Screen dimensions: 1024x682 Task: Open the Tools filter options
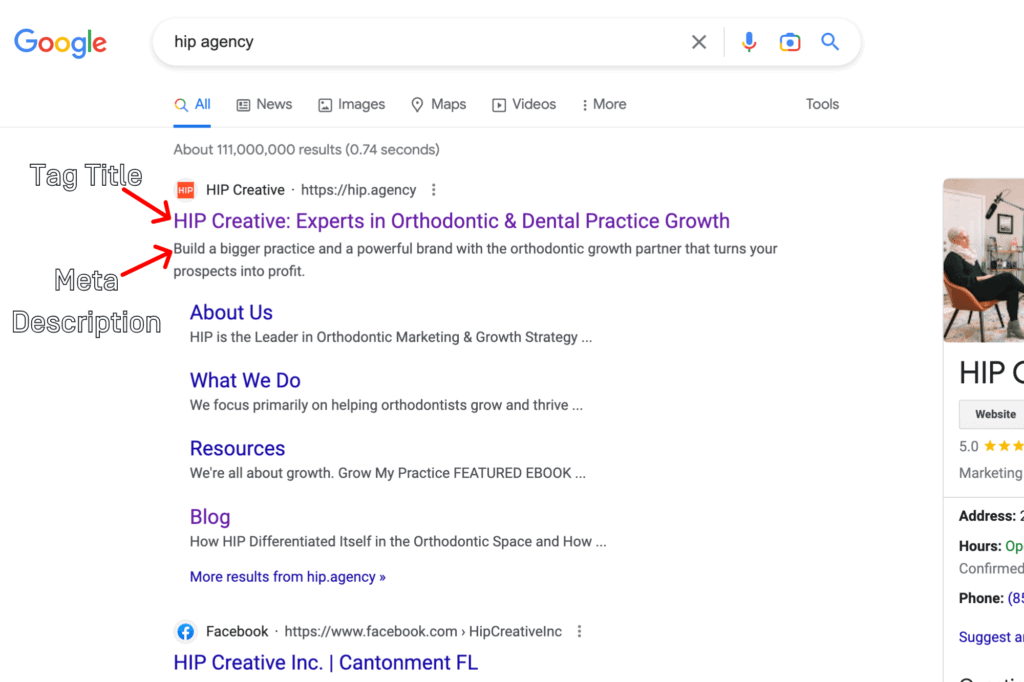point(822,105)
